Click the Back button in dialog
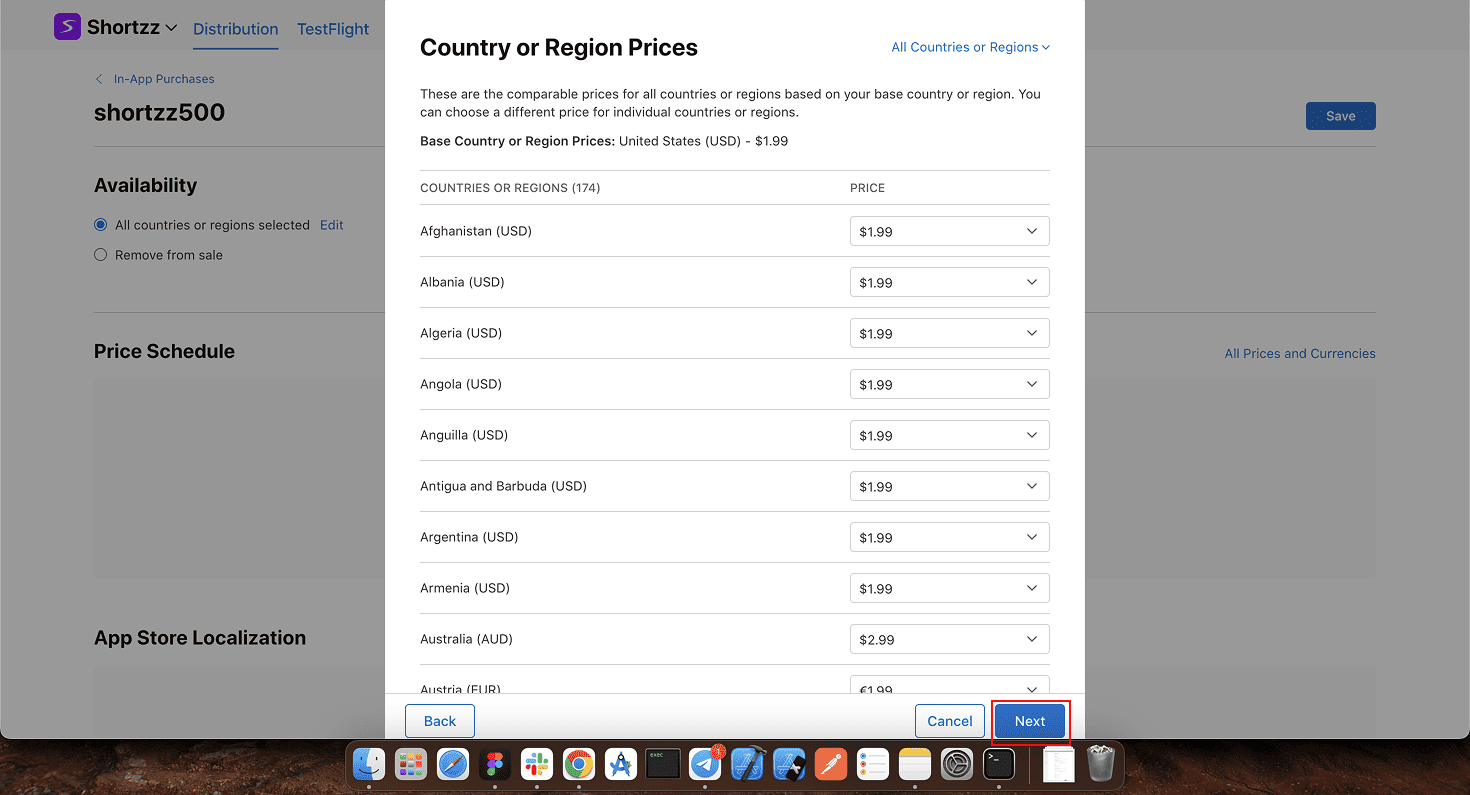 pyautogui.click(x=439, y=721)
